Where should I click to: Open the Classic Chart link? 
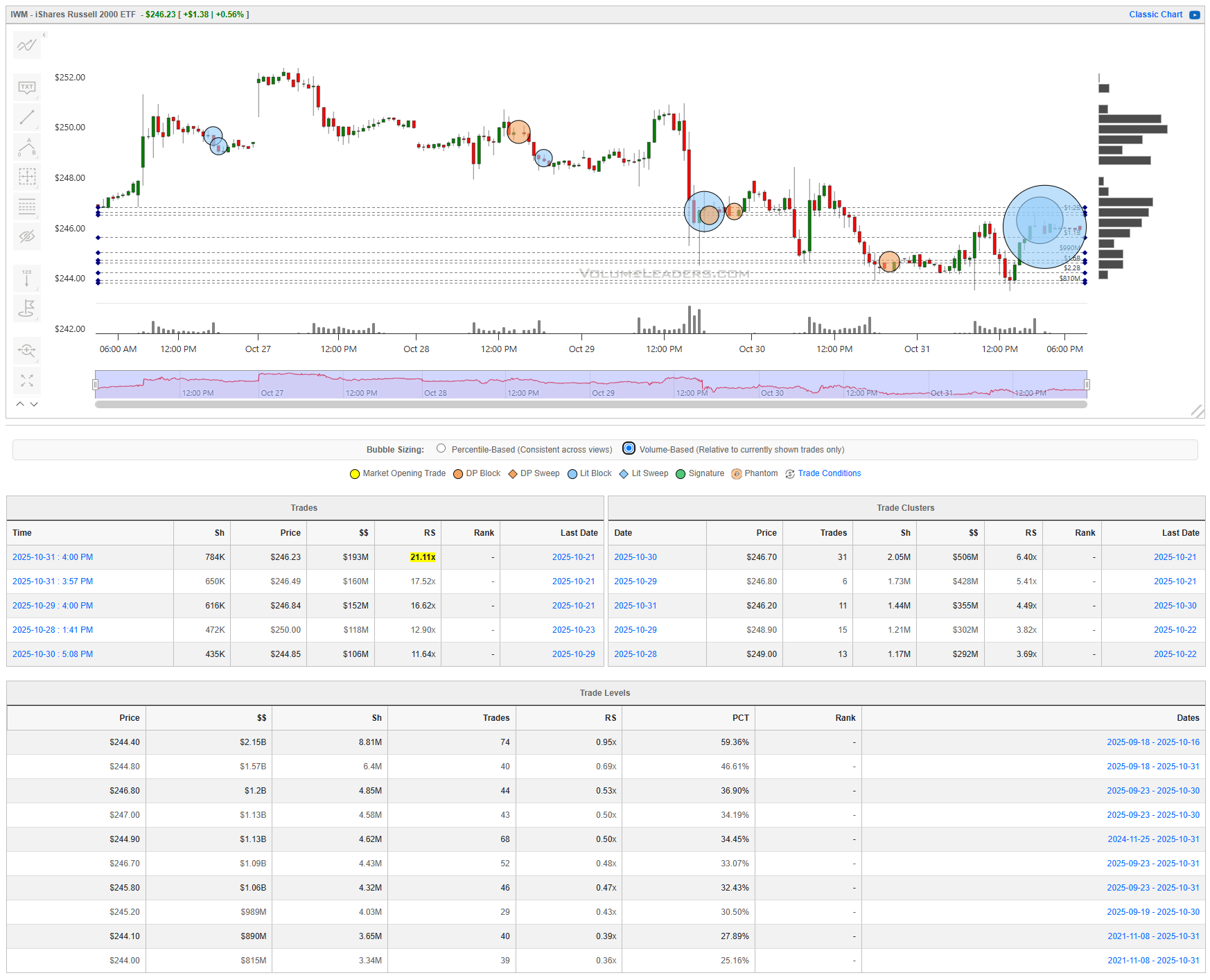1155,15
